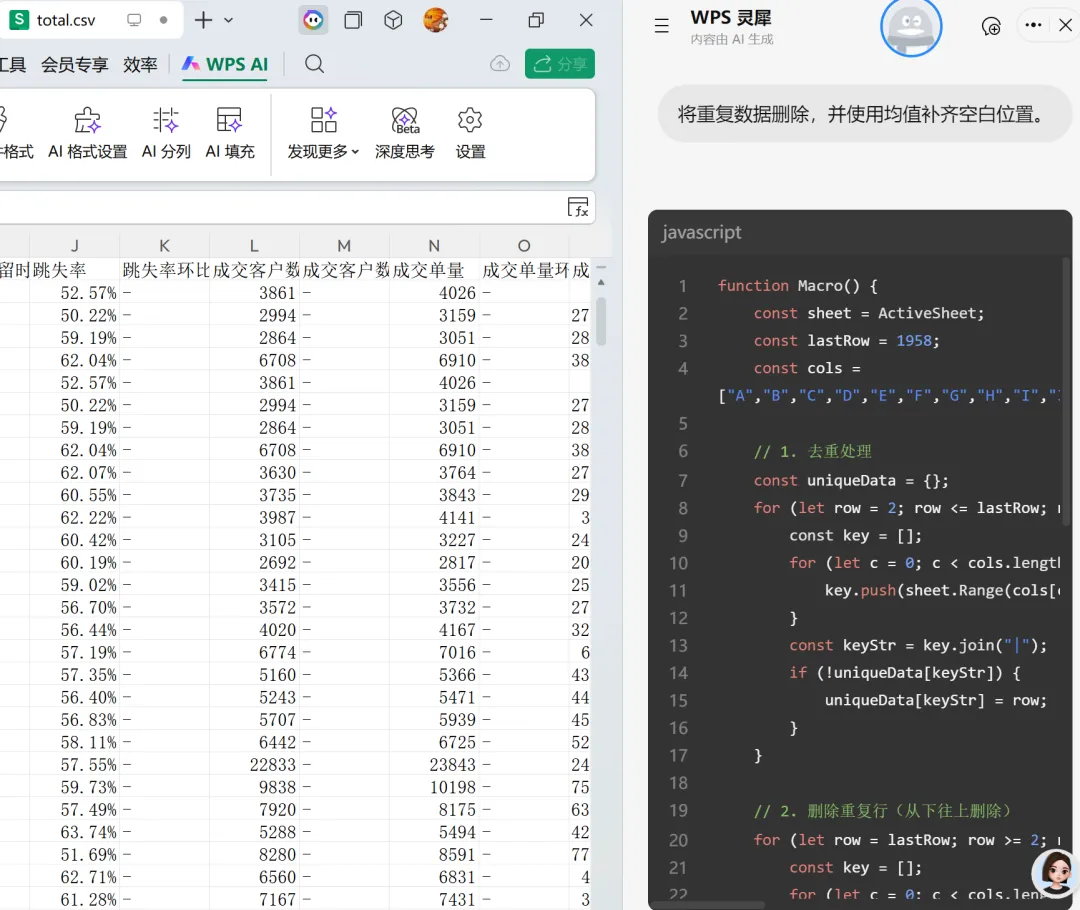Select column M header
Screen dimensions: 1080x910
[x=344, y=245]
